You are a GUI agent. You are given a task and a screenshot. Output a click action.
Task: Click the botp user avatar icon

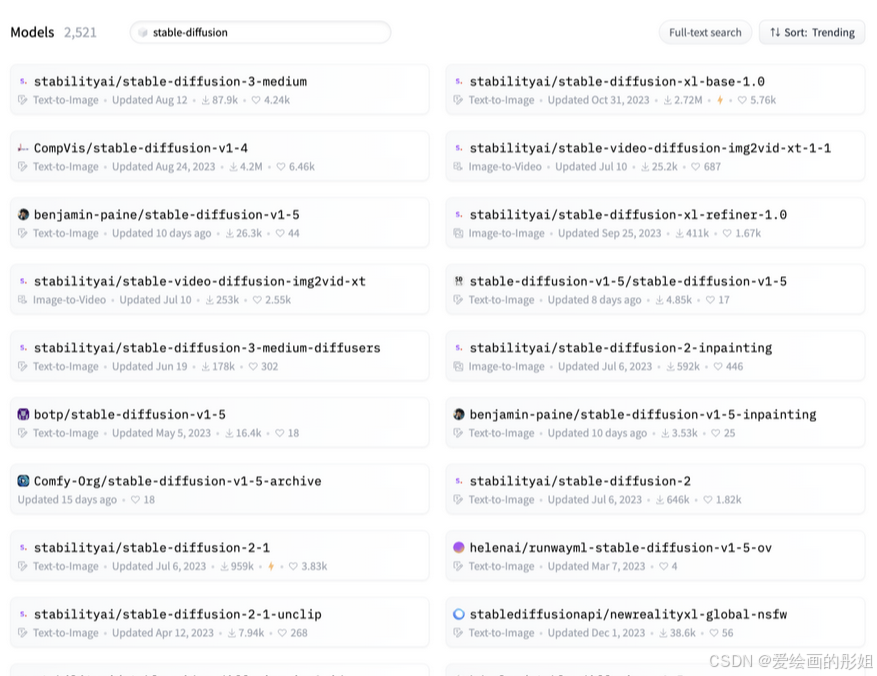pos(23,414)
